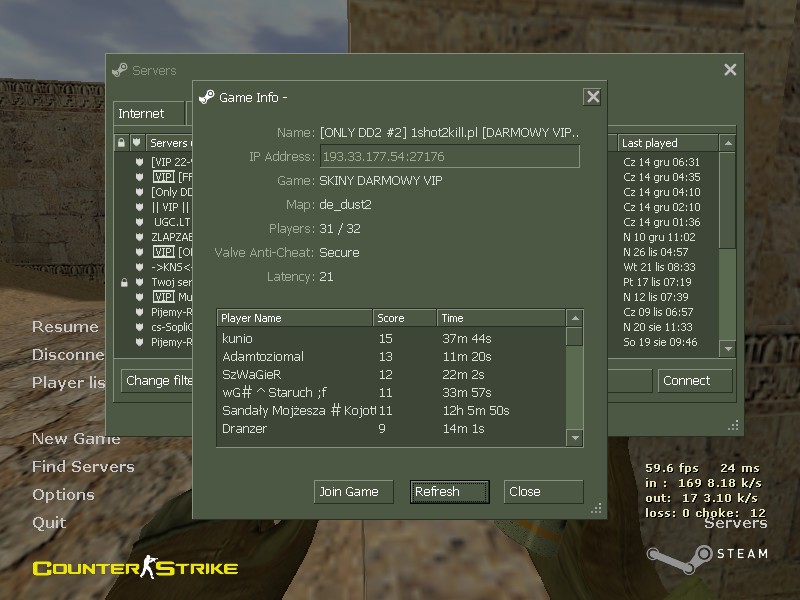Select server last played N 20 sie 11:33
Viewport: 800px width, 600px height.
(x=658, y=327)
